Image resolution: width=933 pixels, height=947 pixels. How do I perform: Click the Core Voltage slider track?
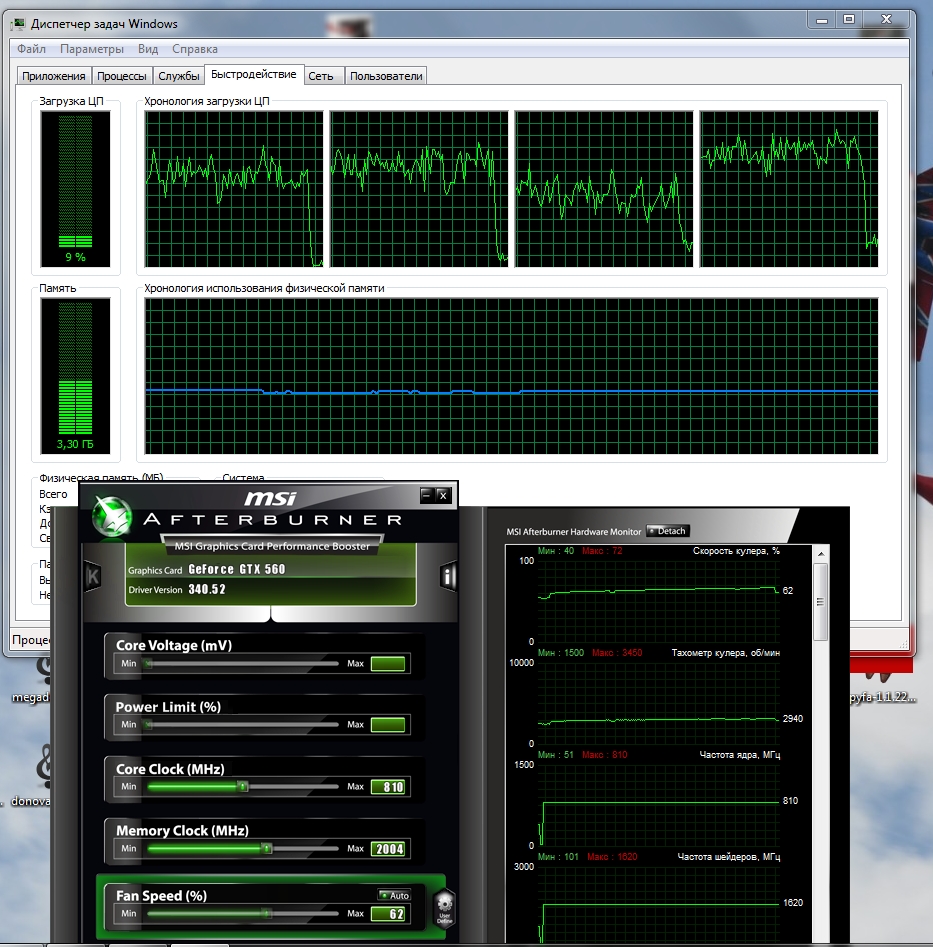(x=242, y=663)
